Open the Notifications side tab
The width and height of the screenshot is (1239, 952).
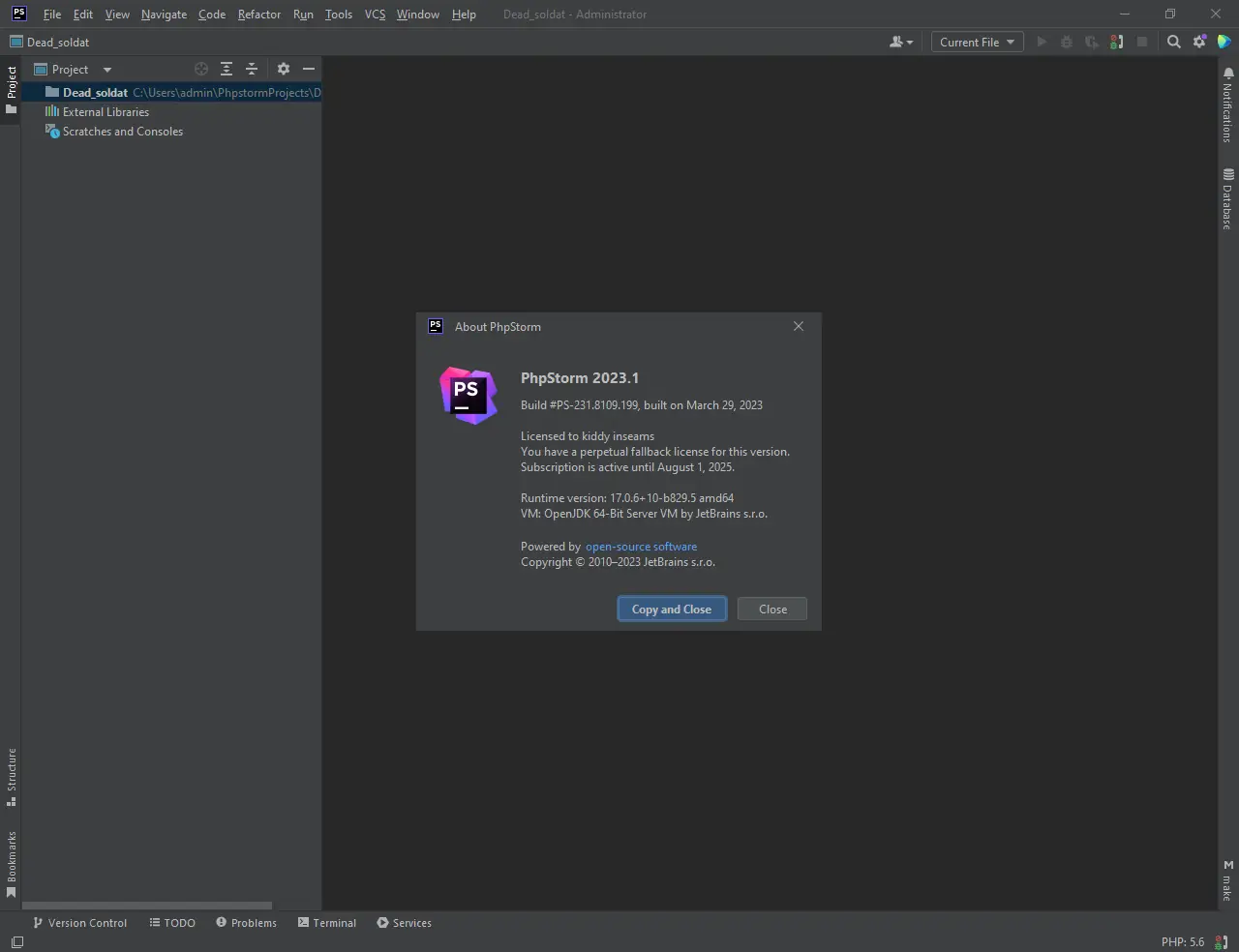tap(1227, 105)
